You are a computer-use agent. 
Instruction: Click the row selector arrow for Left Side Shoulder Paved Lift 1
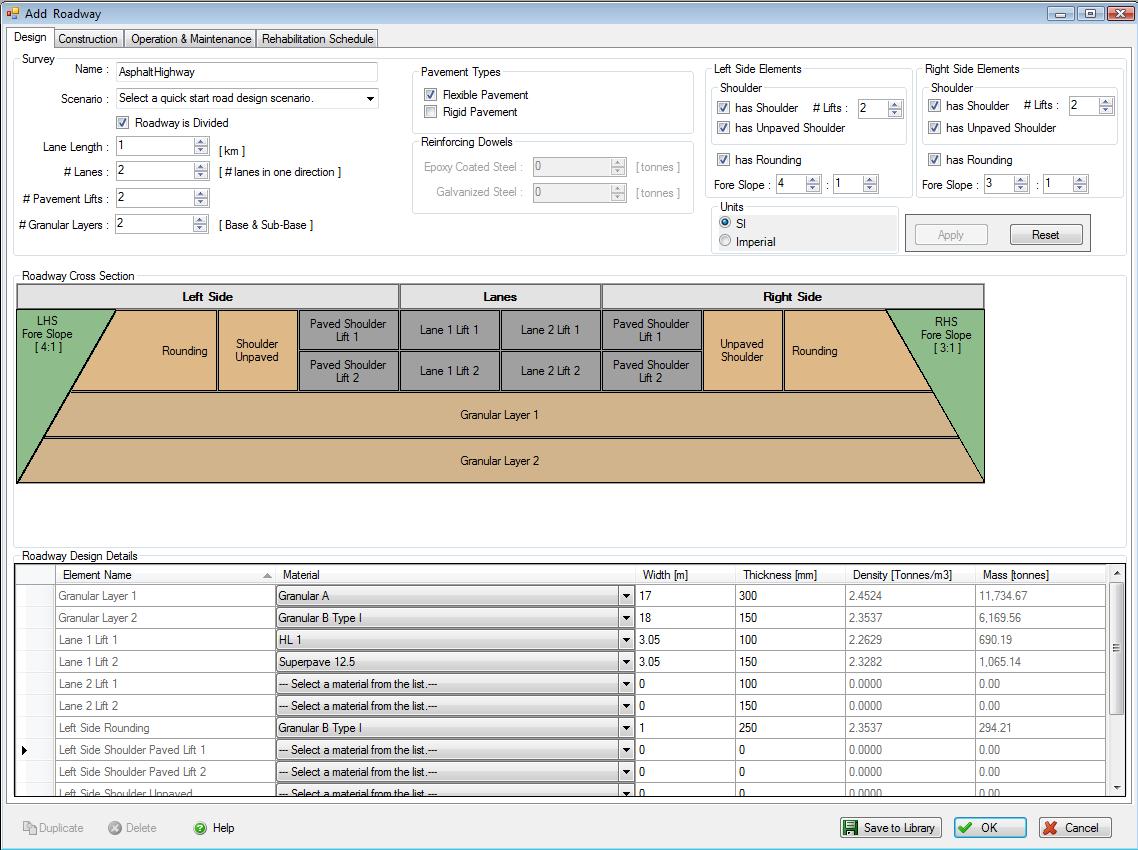point(25,750)
